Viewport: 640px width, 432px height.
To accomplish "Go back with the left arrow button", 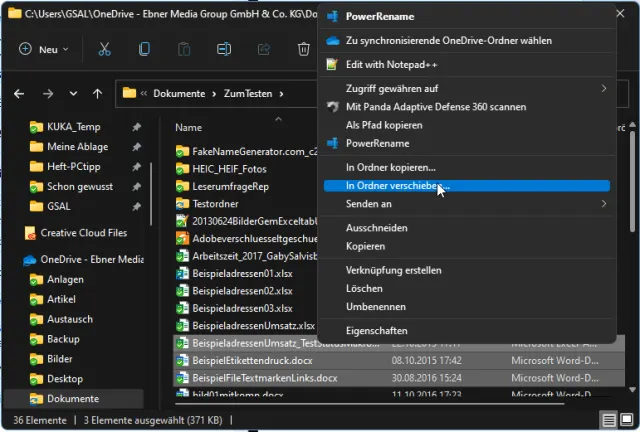I will [19, 94].
